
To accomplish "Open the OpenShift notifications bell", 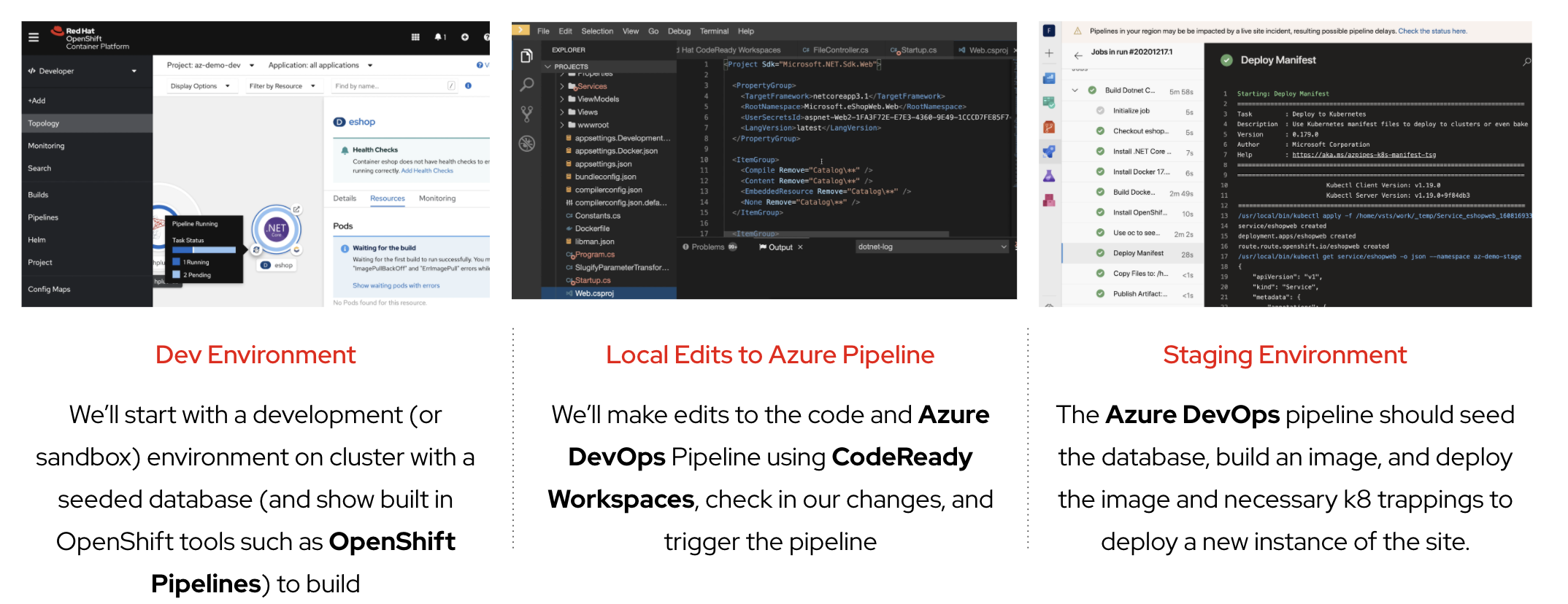I will coord(439,37).
